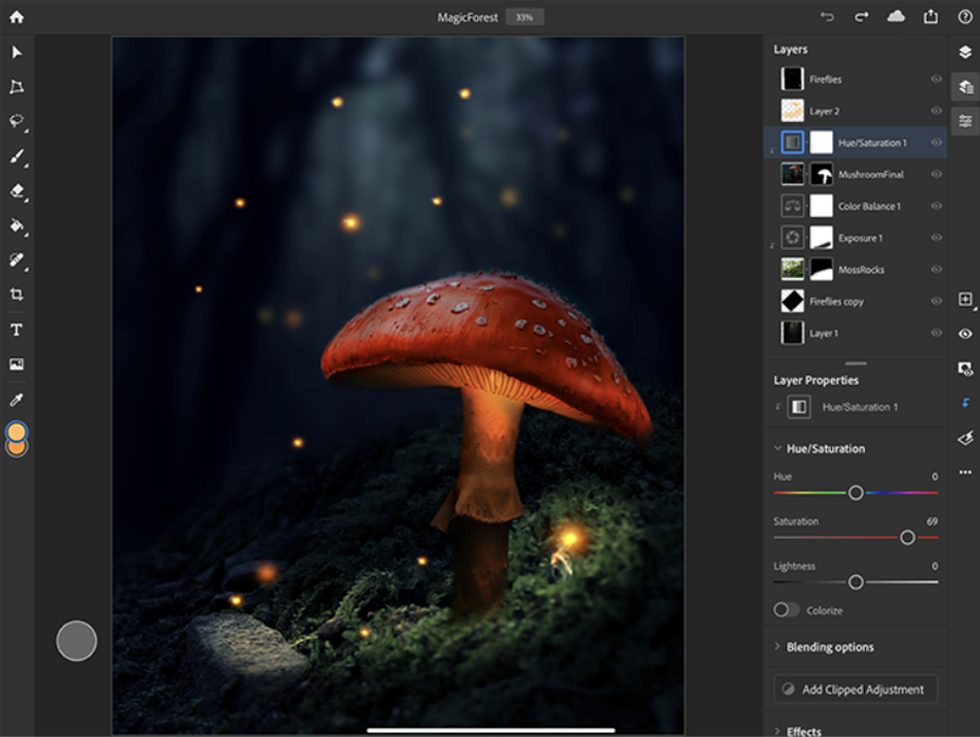Hide the Fireflies layer
The height and width of the screenshot is (737, 980).
click(936, 78)
